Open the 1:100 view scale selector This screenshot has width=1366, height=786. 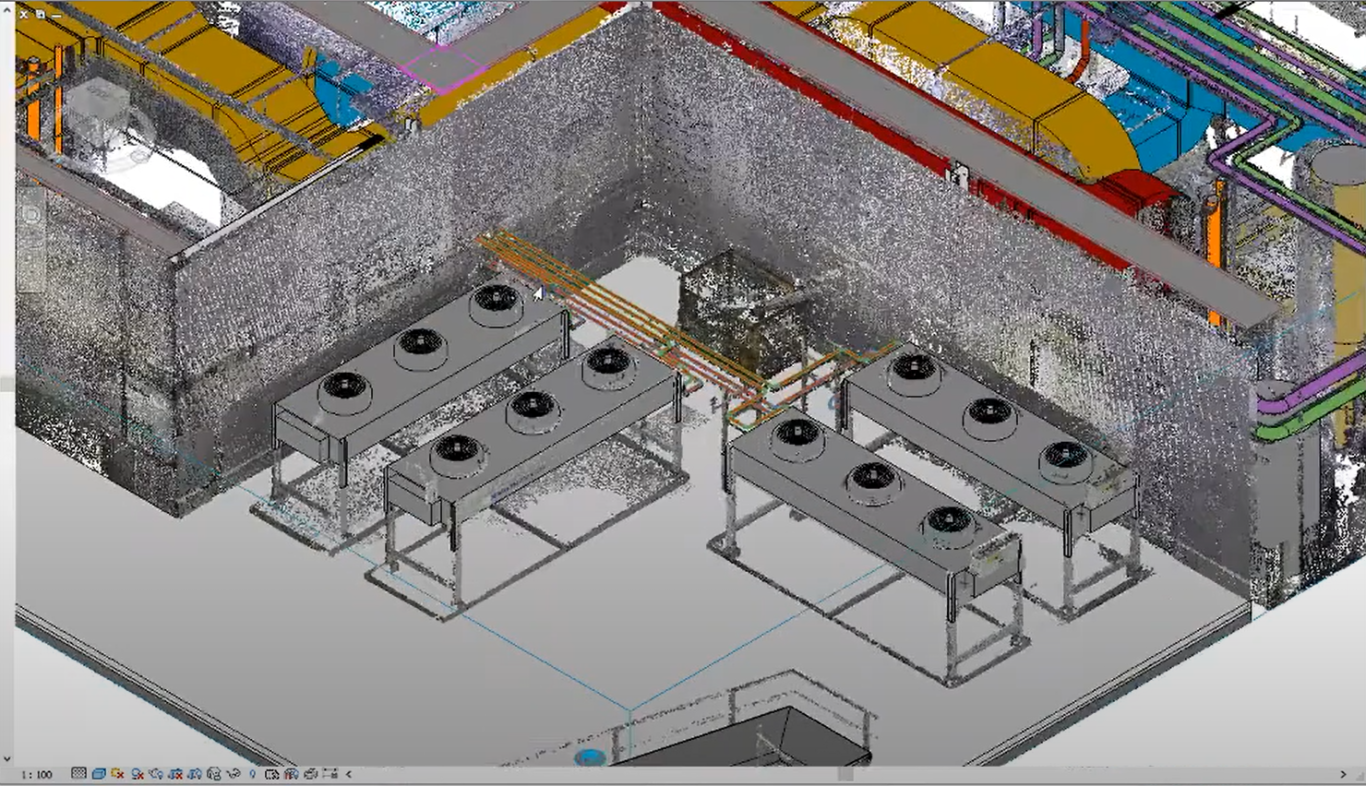(x=37, y=774)
